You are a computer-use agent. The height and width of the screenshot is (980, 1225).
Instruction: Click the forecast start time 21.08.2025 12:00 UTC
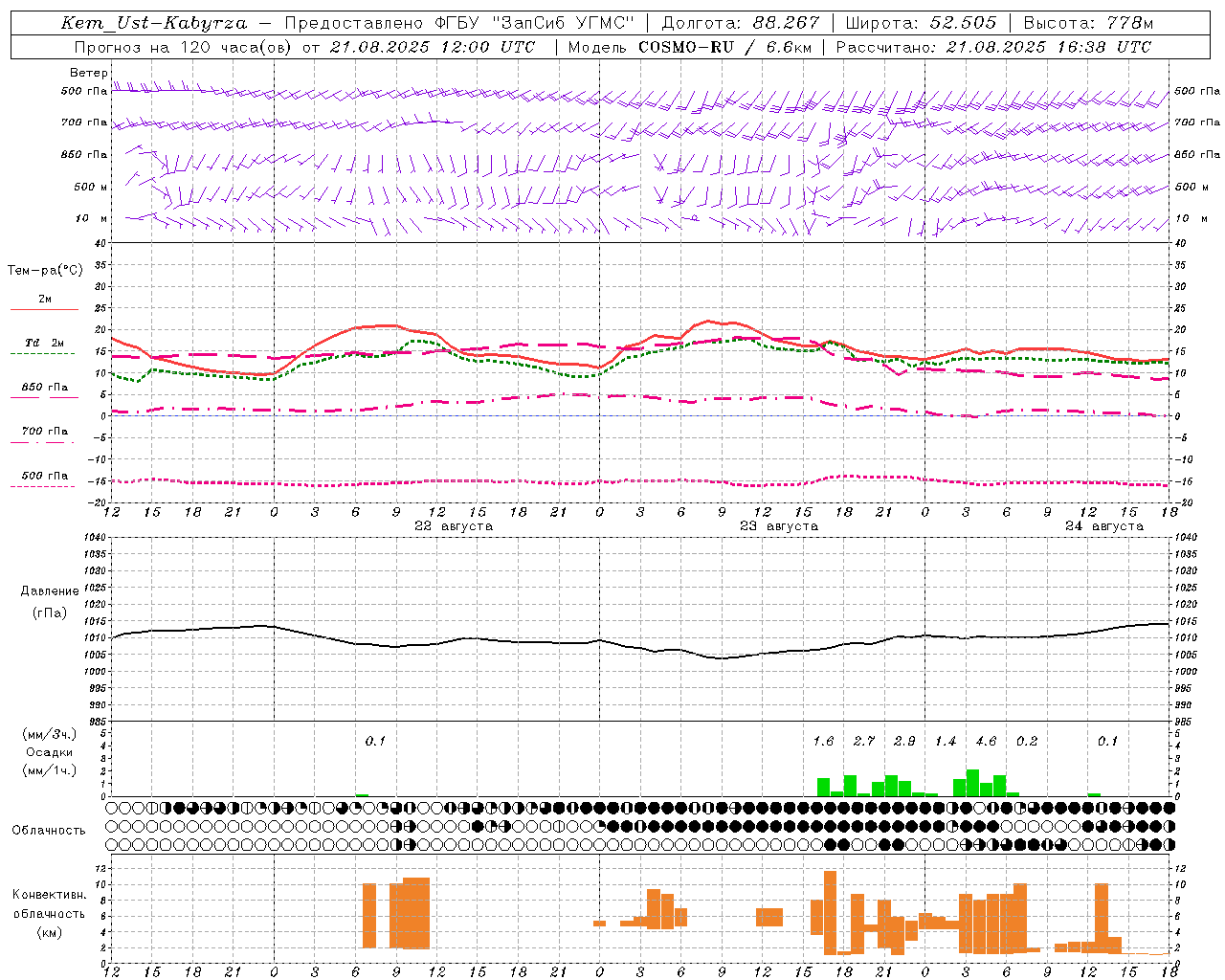pos(433,47)
